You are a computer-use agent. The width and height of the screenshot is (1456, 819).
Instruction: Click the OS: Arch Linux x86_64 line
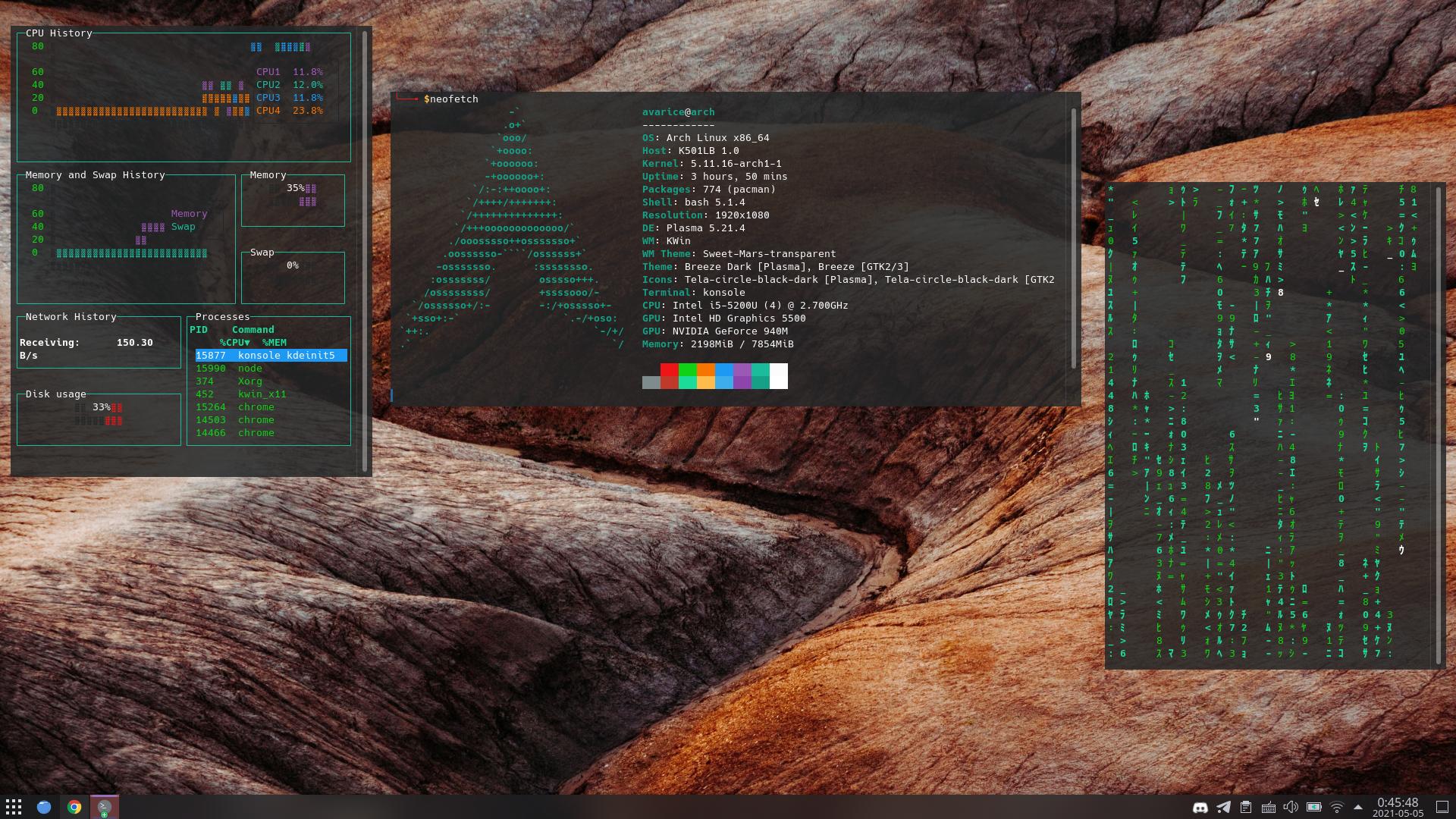pos(706,138)
